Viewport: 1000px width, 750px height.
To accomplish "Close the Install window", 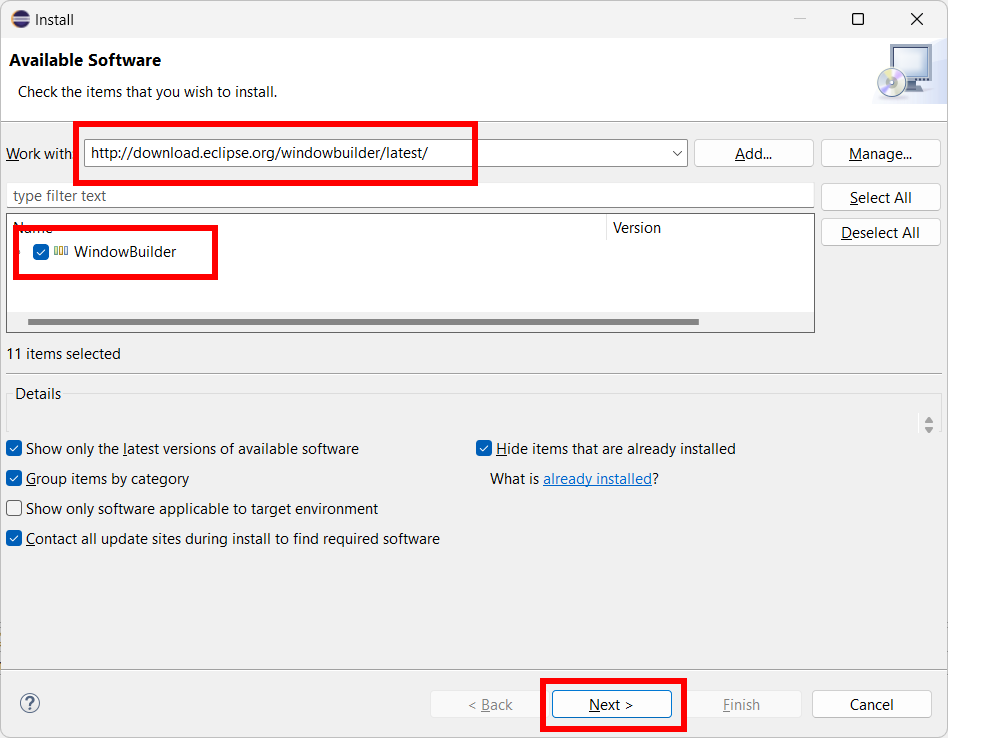I will click(x=916, y=19).
